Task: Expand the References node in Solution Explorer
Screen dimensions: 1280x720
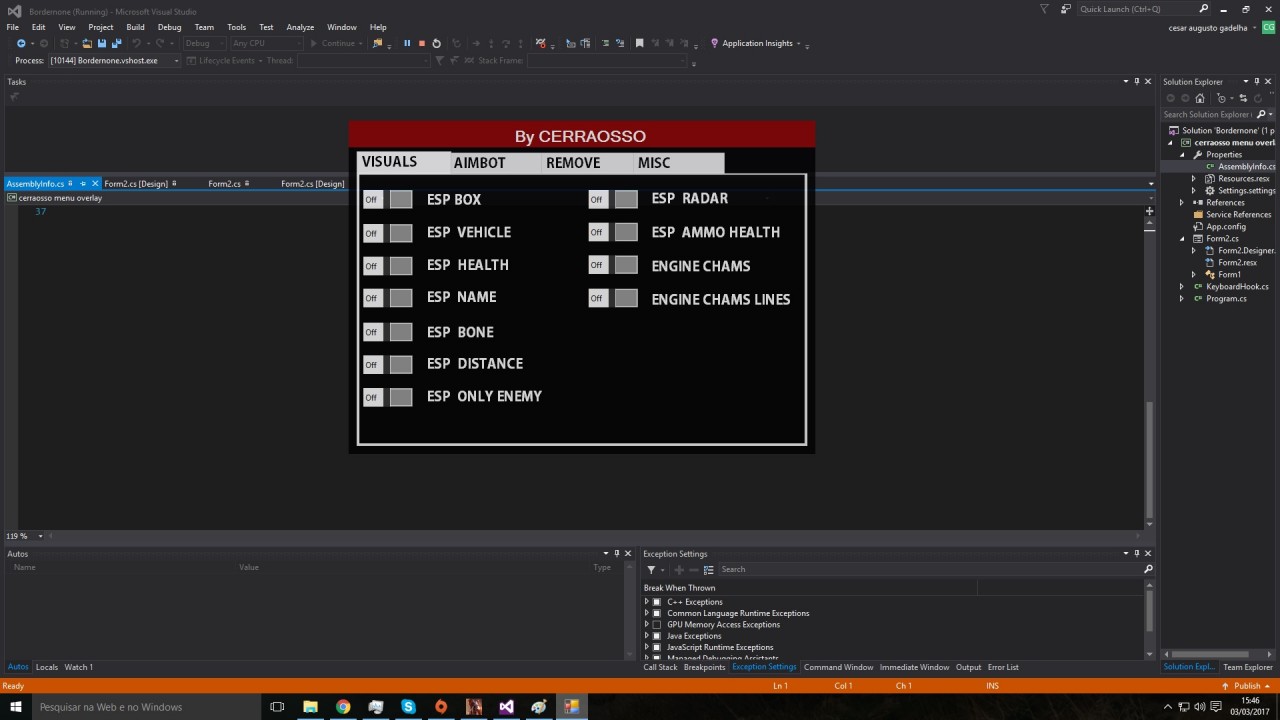Action: [1182, 203]
